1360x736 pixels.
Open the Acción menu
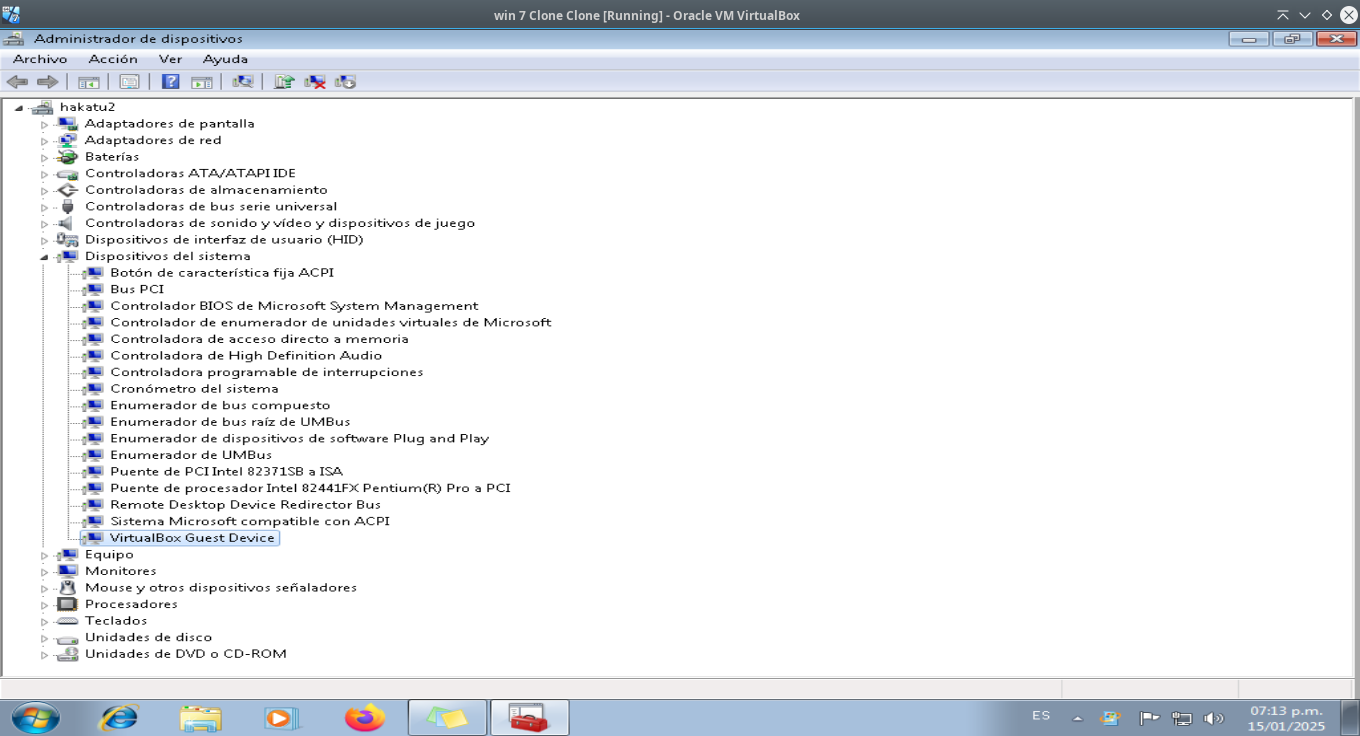(x=113, y=59)
